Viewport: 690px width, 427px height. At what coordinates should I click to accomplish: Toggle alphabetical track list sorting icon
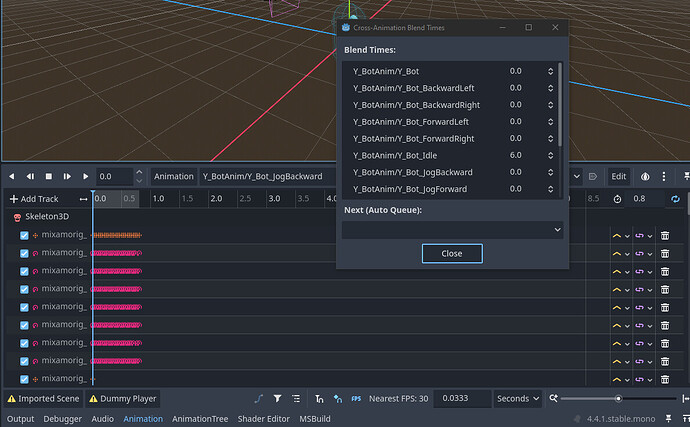[296, 399]
